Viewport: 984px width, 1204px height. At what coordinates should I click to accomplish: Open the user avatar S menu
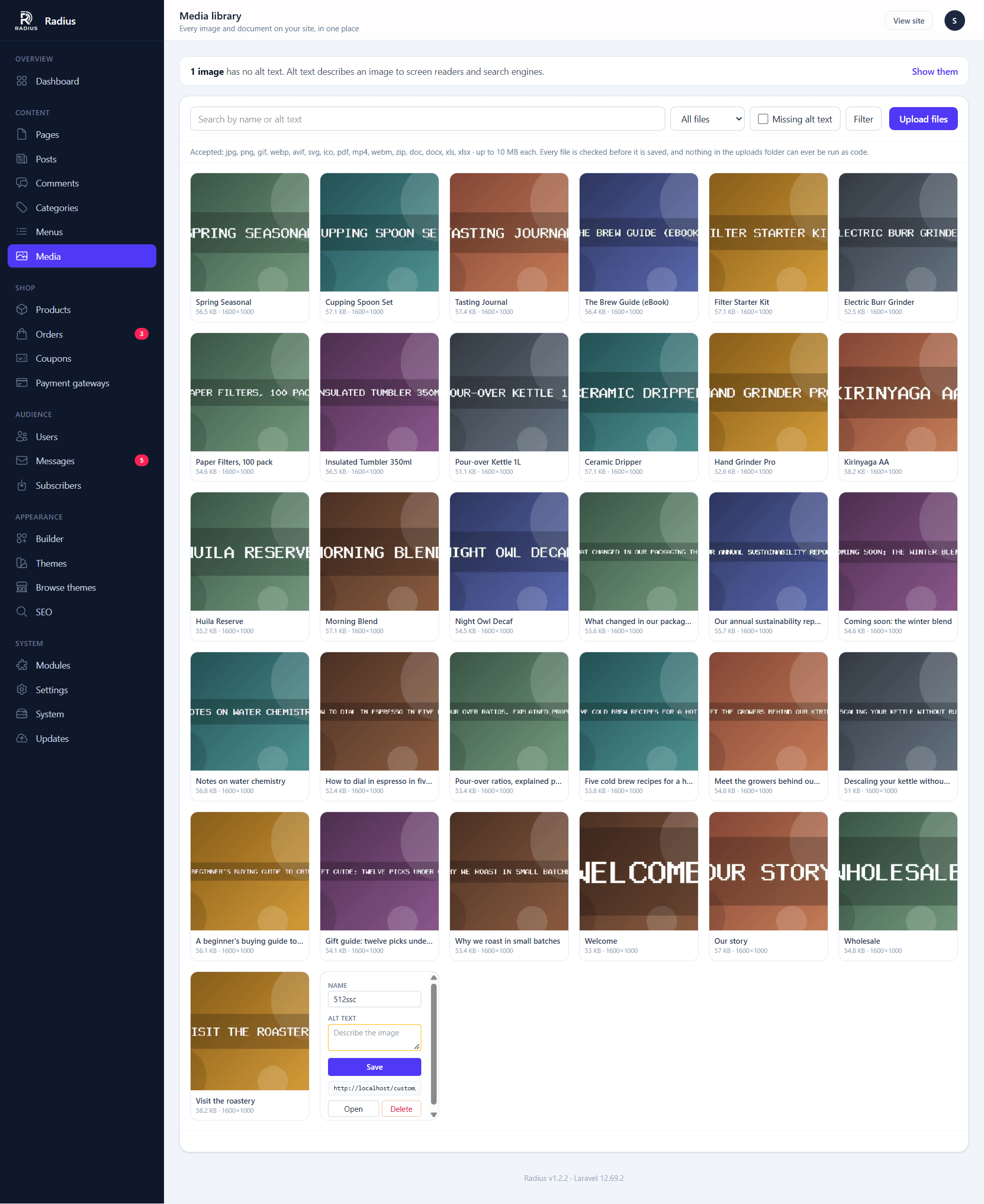pos(954,20)
